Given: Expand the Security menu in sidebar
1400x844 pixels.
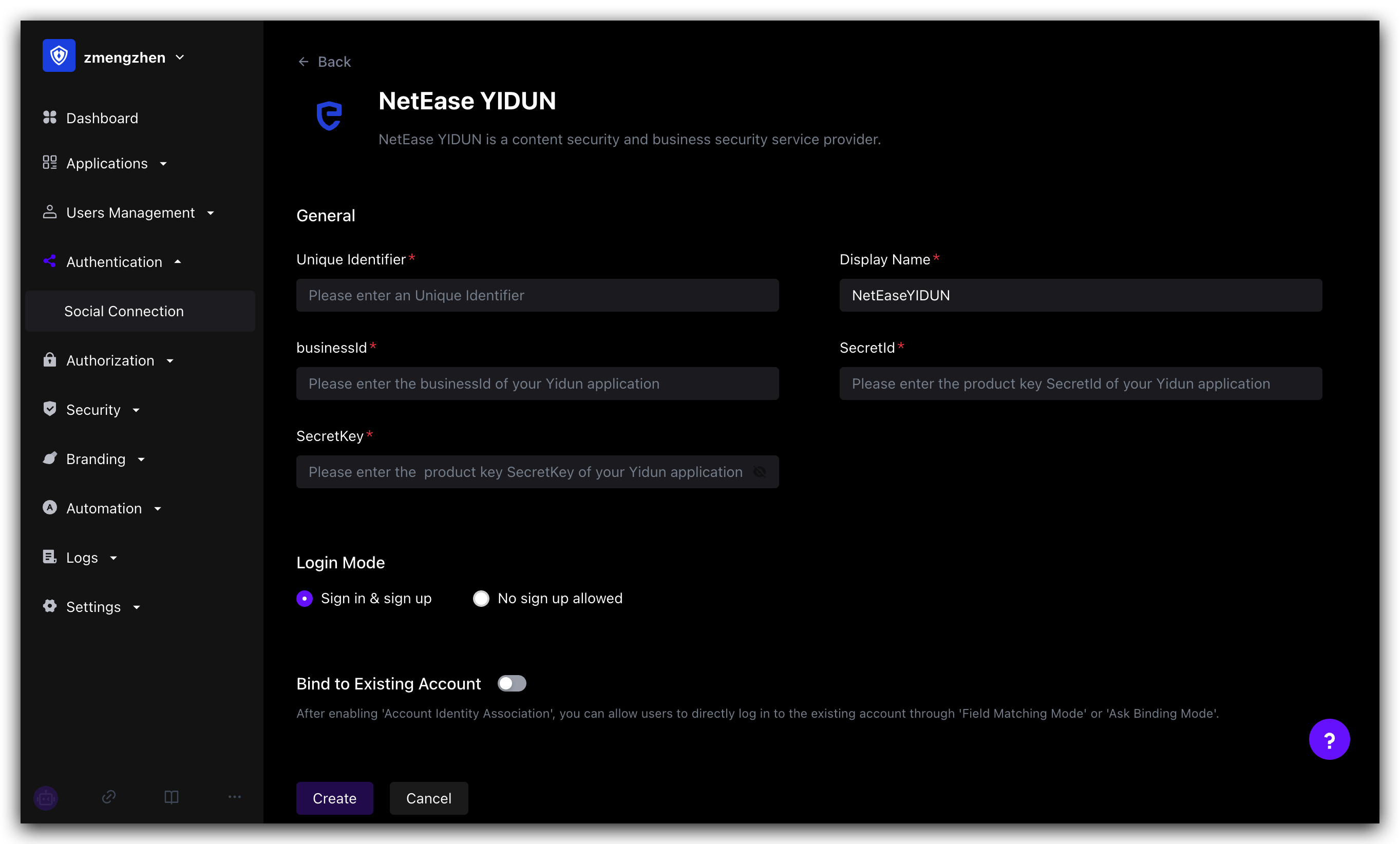Looking at the screenshot, I should [93, 410].
